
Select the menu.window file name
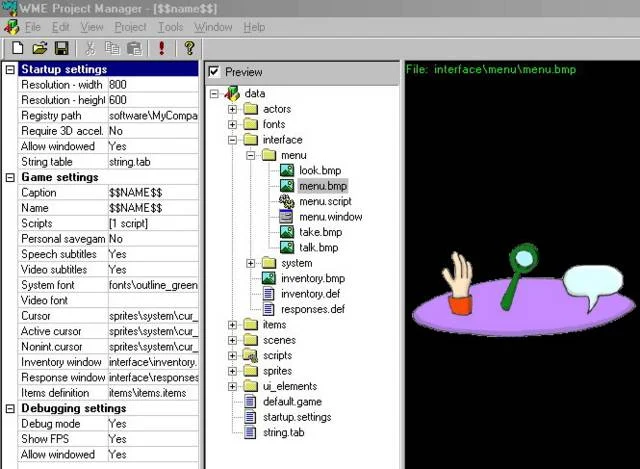331,216
